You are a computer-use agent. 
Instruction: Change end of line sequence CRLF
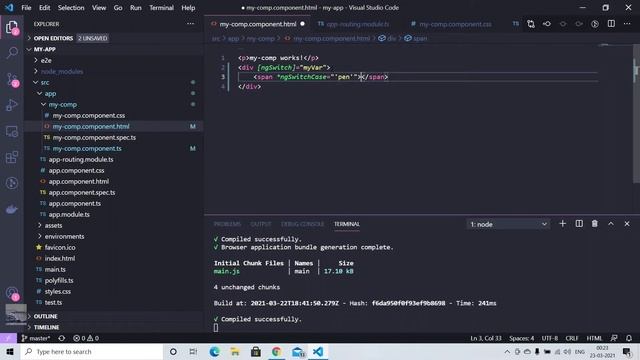click(x=572, y=338)
